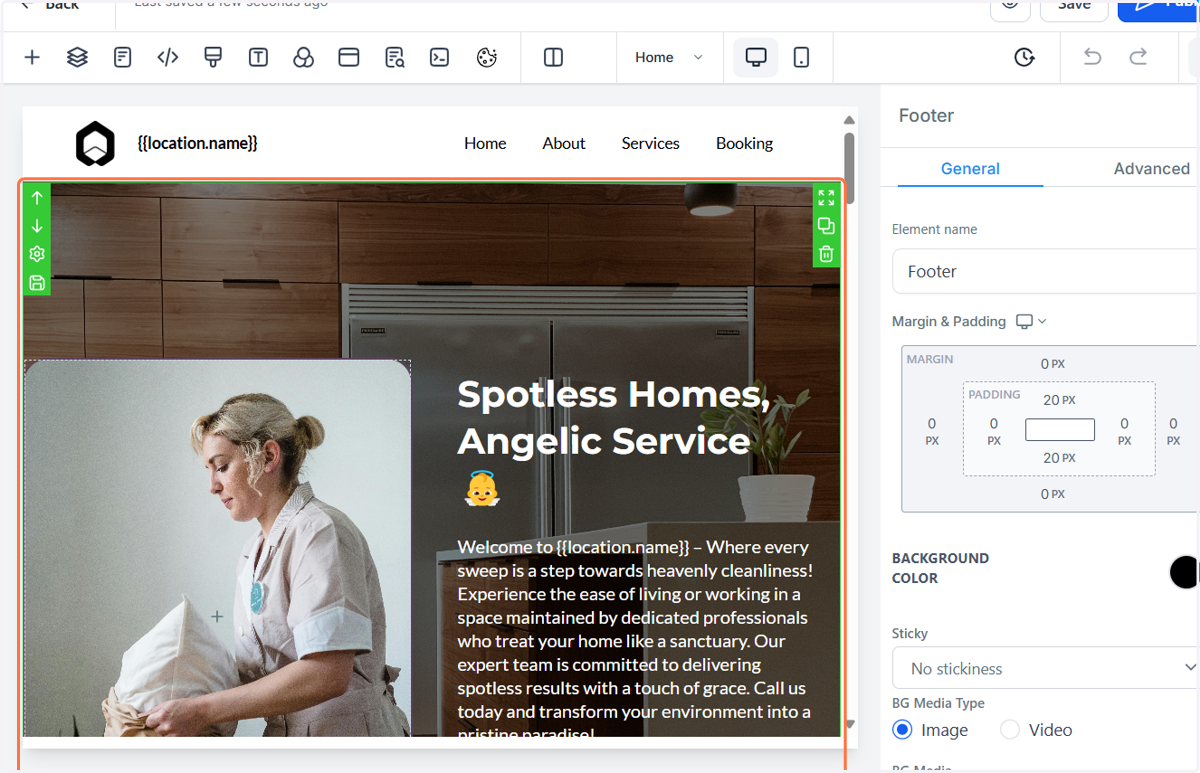Select the Video BG media type
Image resolution: width=1200 pixels, height=773 pixels.
(x=1010, y=730)
